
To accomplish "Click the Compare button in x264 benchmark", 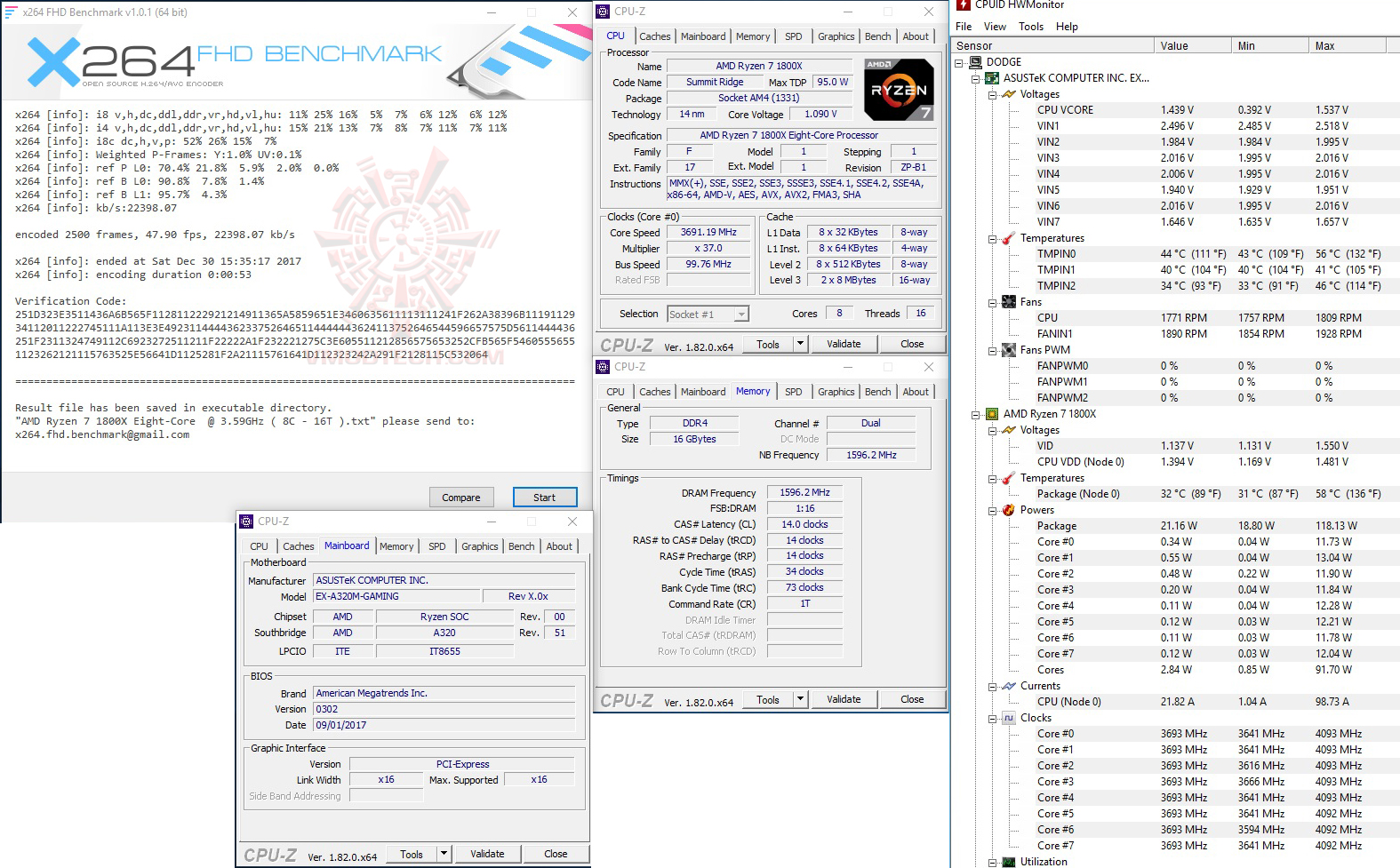I will [x=461, y=498].
